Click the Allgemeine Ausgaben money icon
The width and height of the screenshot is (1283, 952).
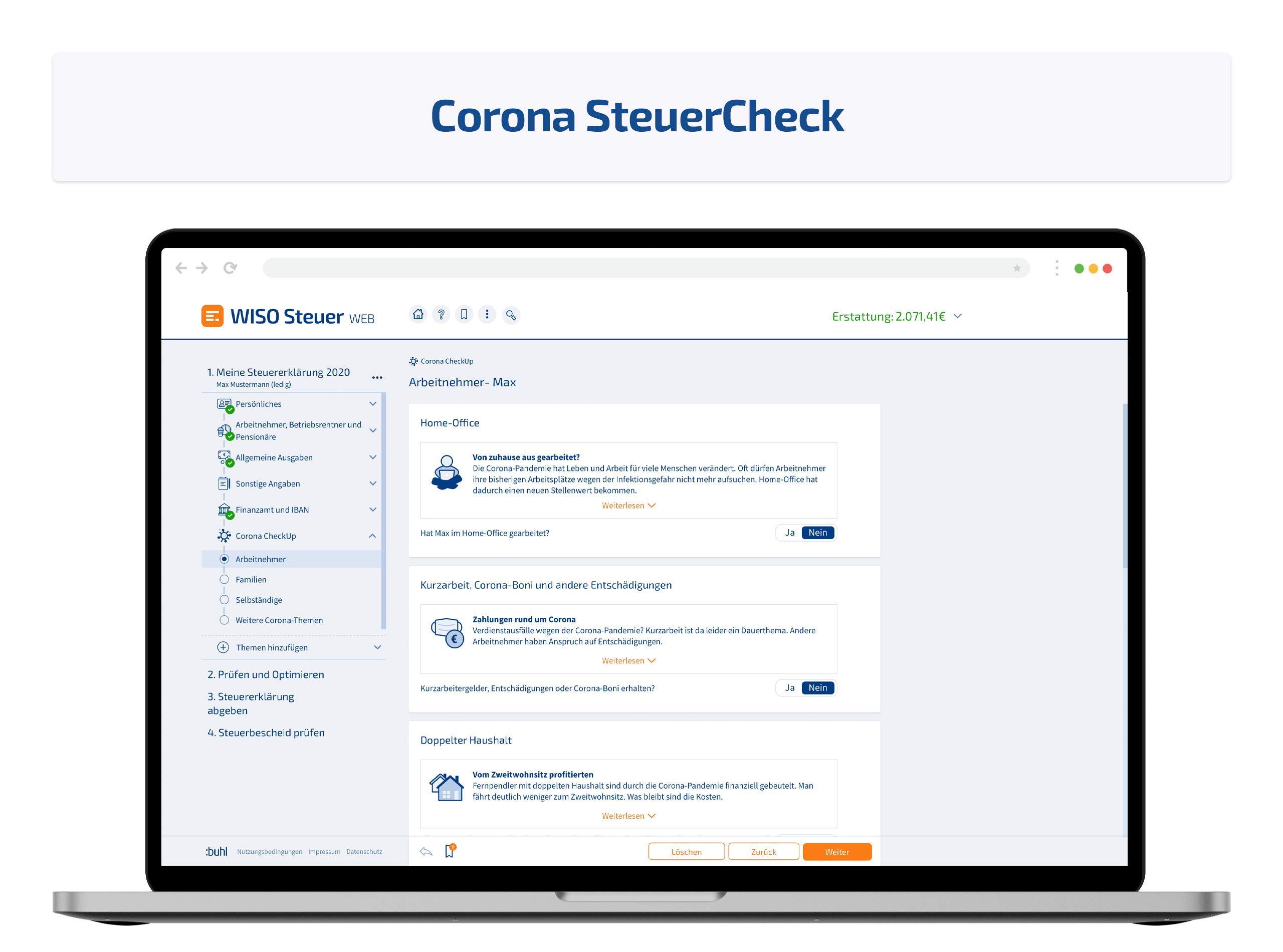tap(224, 457)
